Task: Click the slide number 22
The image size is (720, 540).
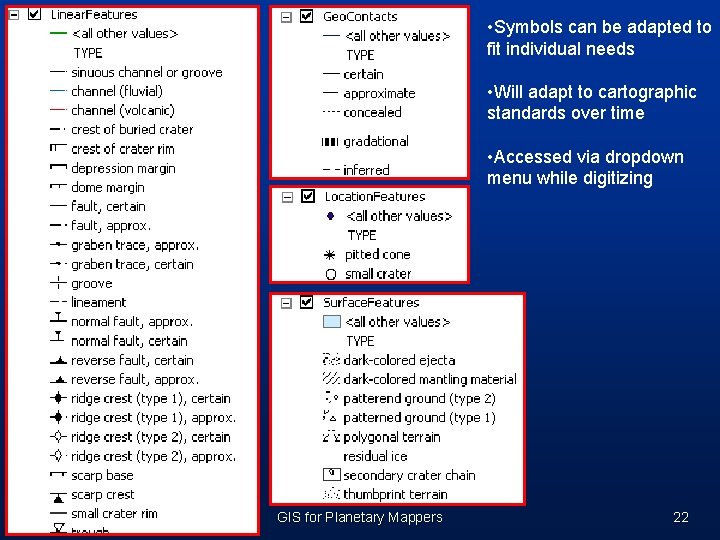Action: (x=681, y=518)
